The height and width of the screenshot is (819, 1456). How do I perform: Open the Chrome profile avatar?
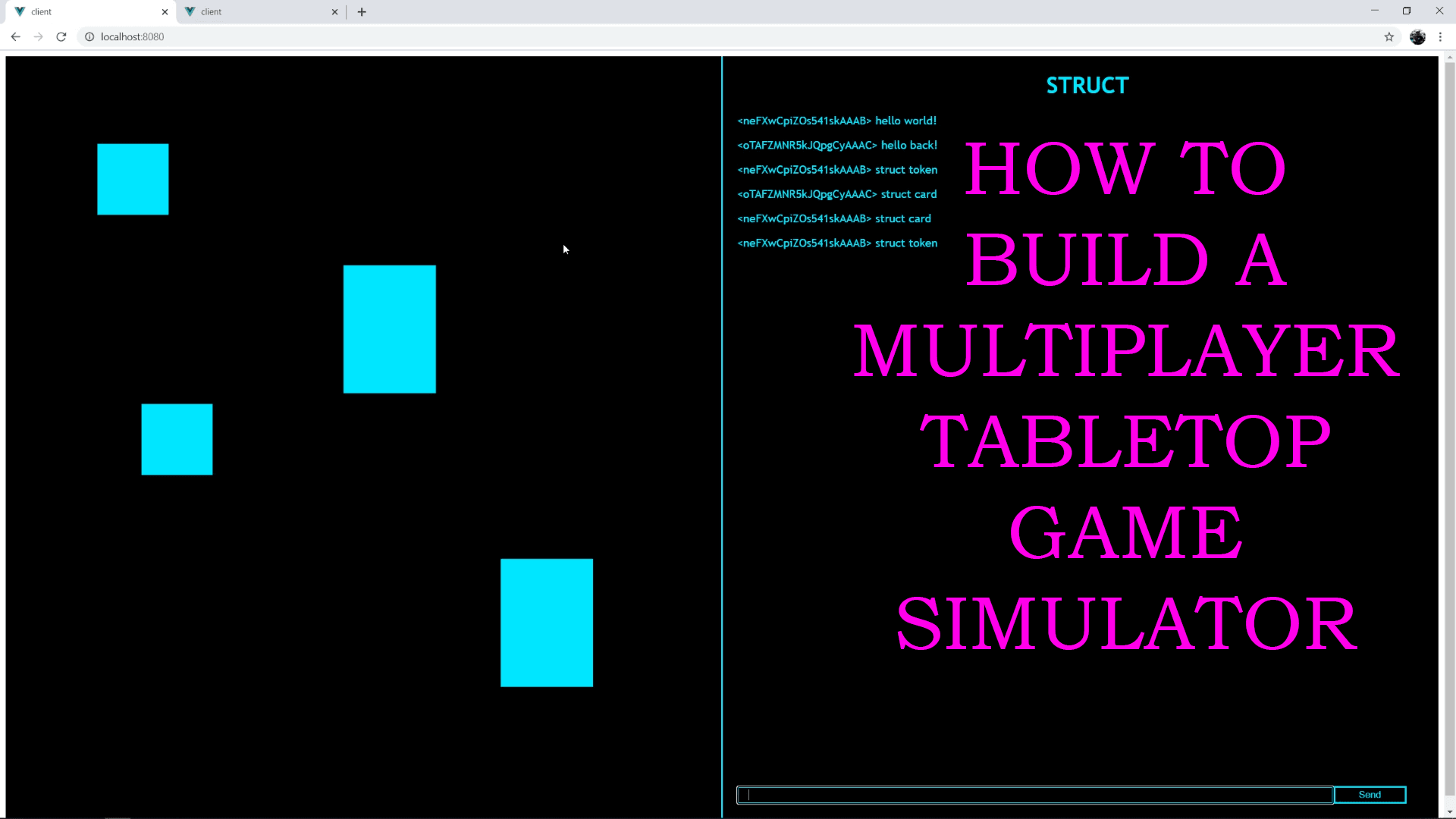(1417, 36)
